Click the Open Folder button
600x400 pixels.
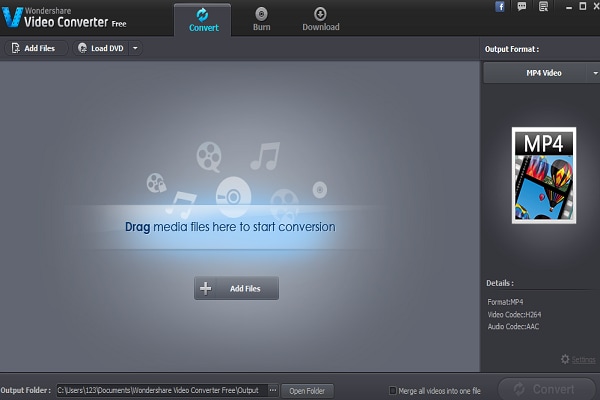pos(307,391)
